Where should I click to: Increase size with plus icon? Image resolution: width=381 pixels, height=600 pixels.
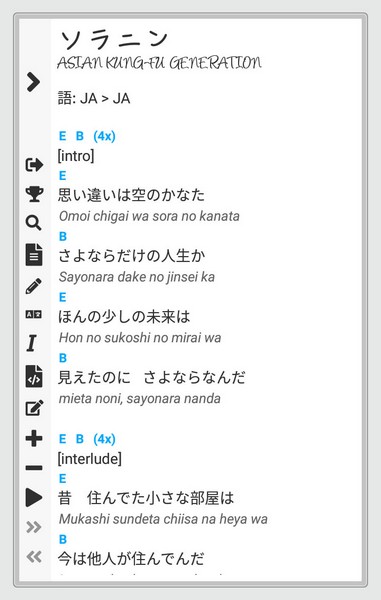[x=34, y=438]
